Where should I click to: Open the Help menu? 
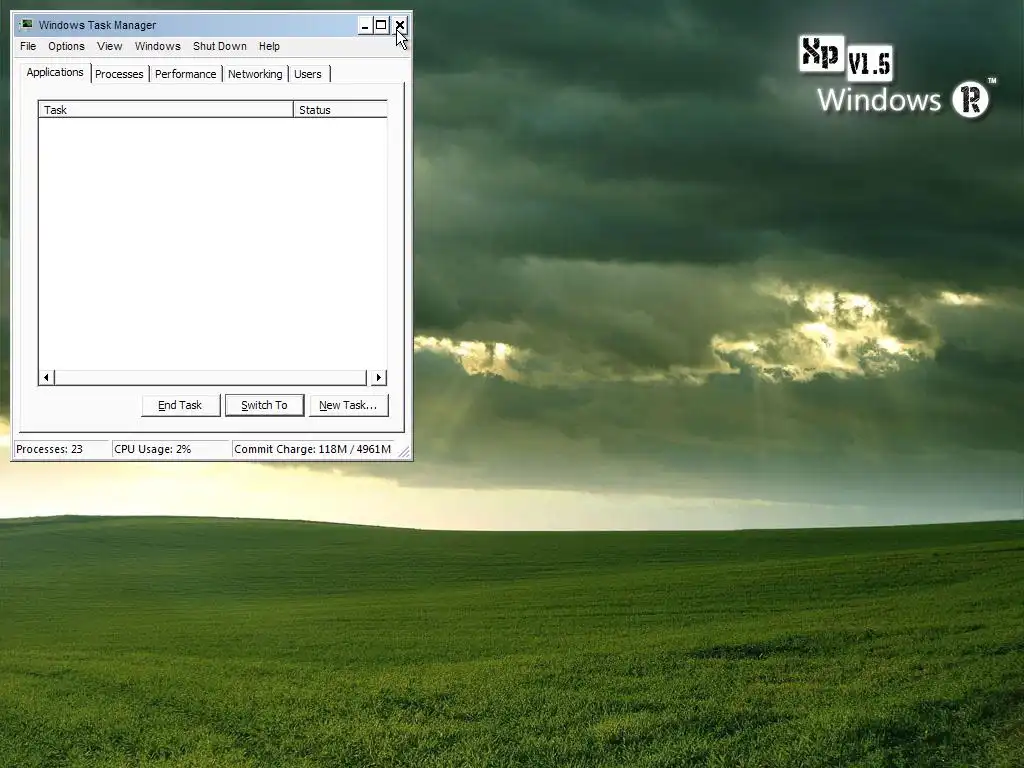269,46
